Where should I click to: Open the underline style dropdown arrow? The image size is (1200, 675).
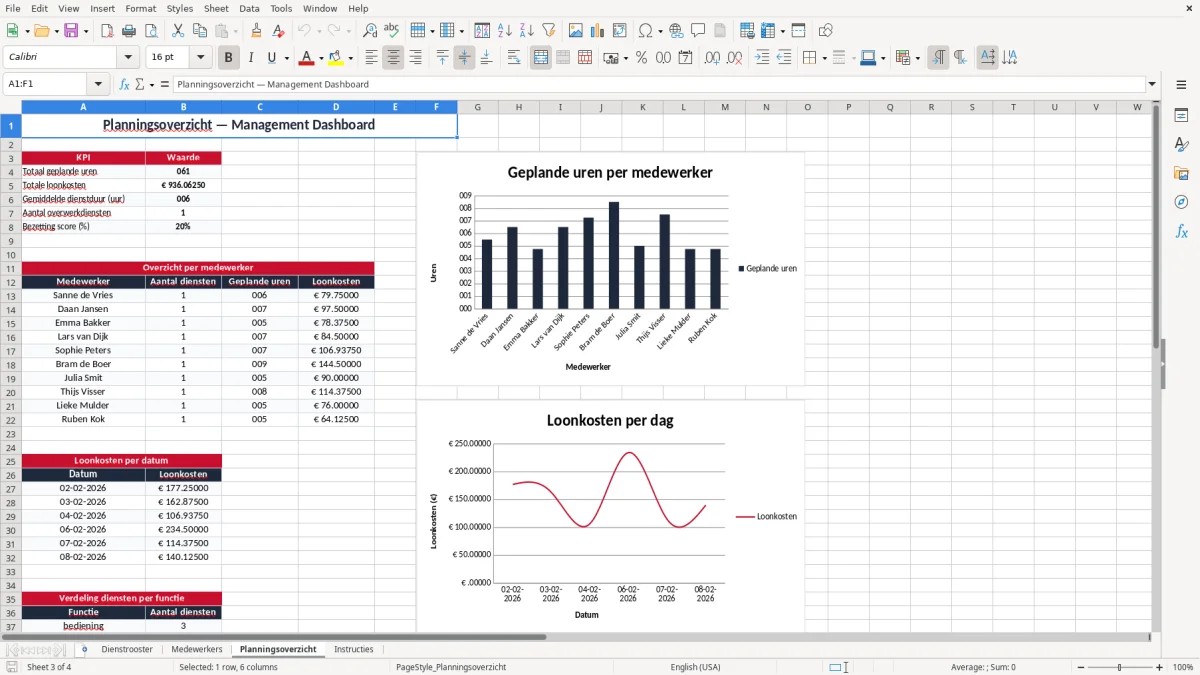[286, 58]
